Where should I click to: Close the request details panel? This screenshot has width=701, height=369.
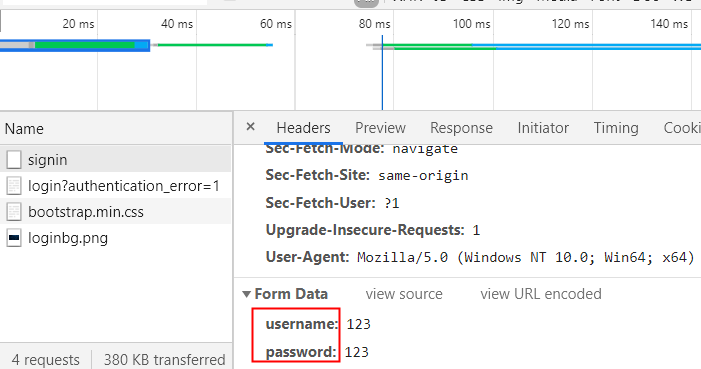click(x=250, y=127)
